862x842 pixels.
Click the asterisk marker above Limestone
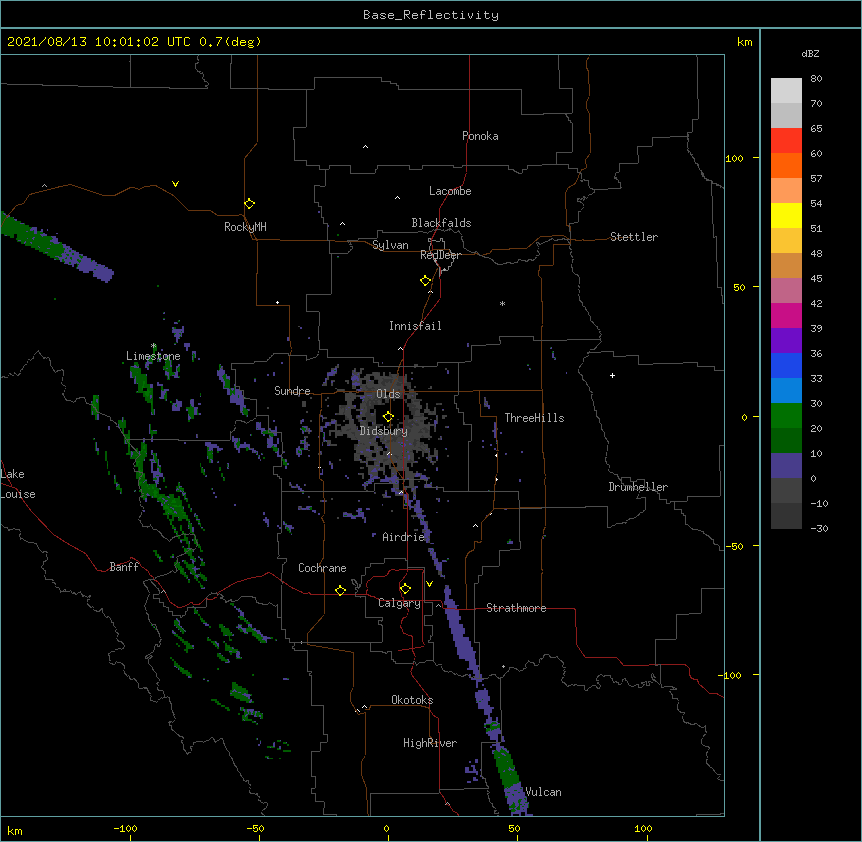click(x=154, y=346)
